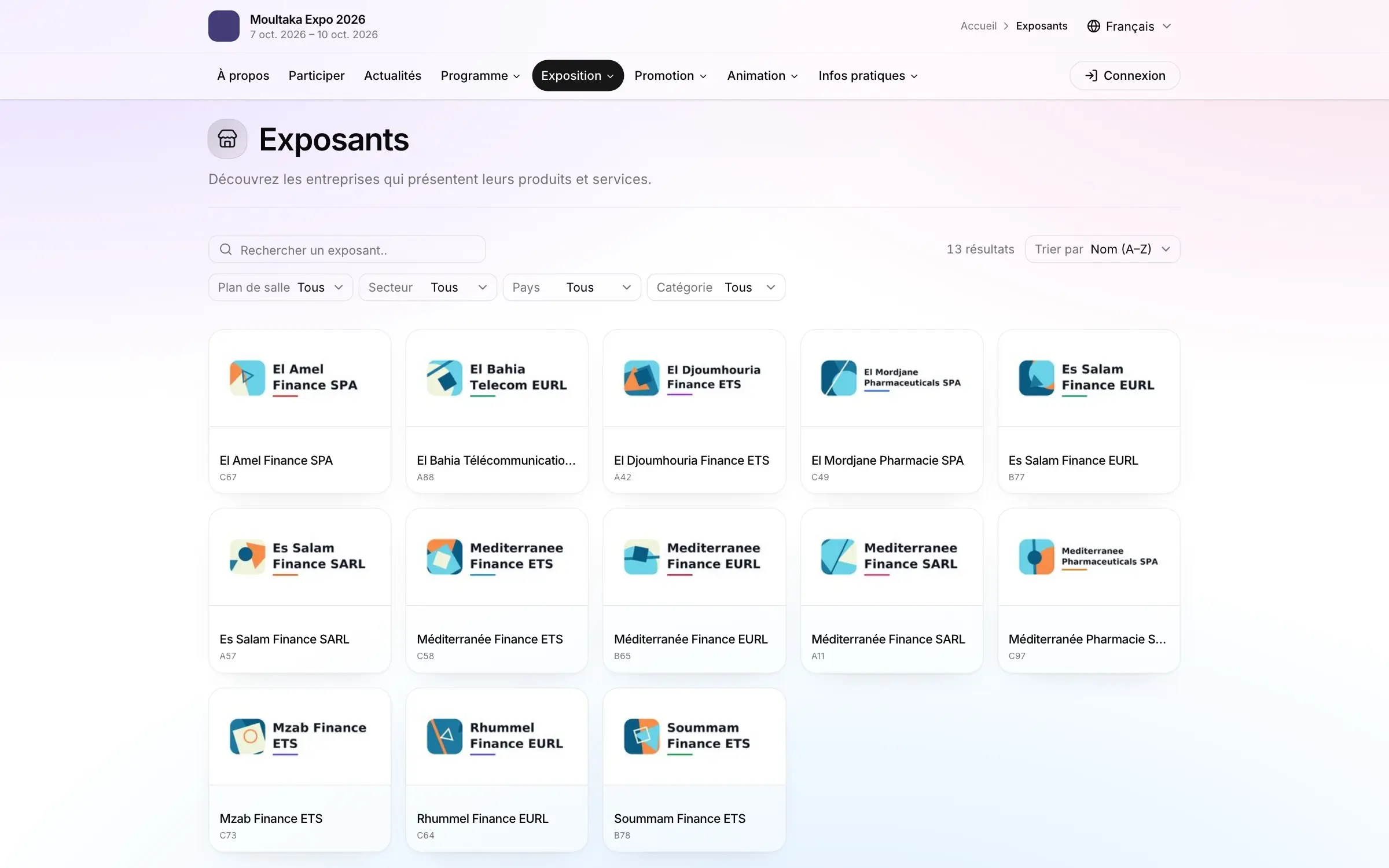Open the Français language selector

tap(1129, 26)
